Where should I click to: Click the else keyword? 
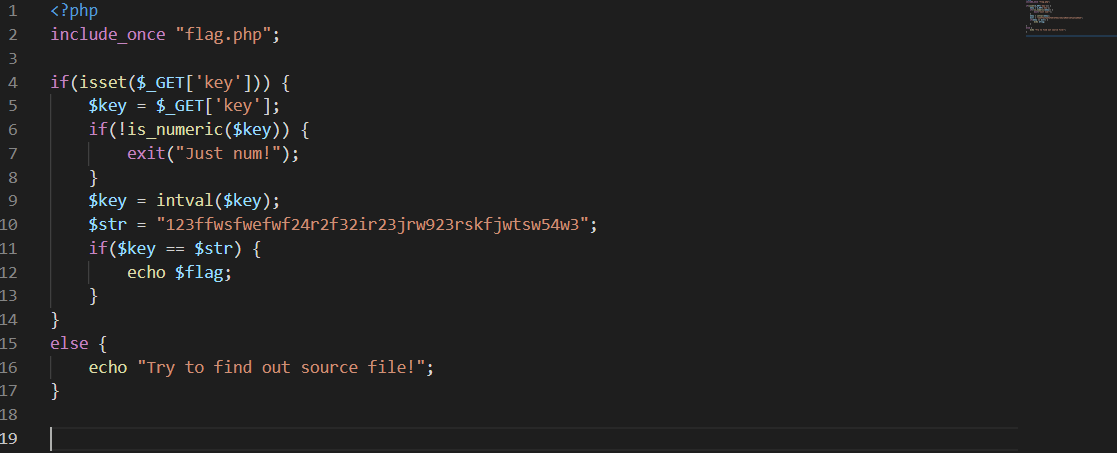point(69,343)
